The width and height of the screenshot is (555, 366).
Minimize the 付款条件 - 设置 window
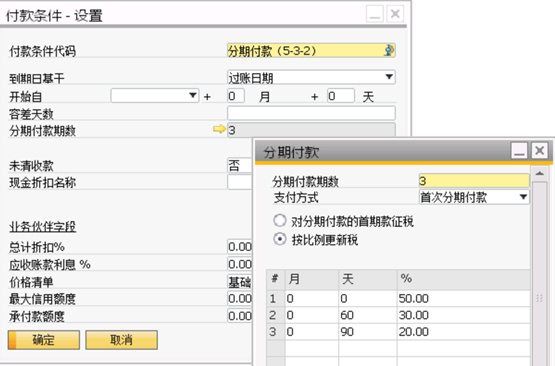[374, 14]
